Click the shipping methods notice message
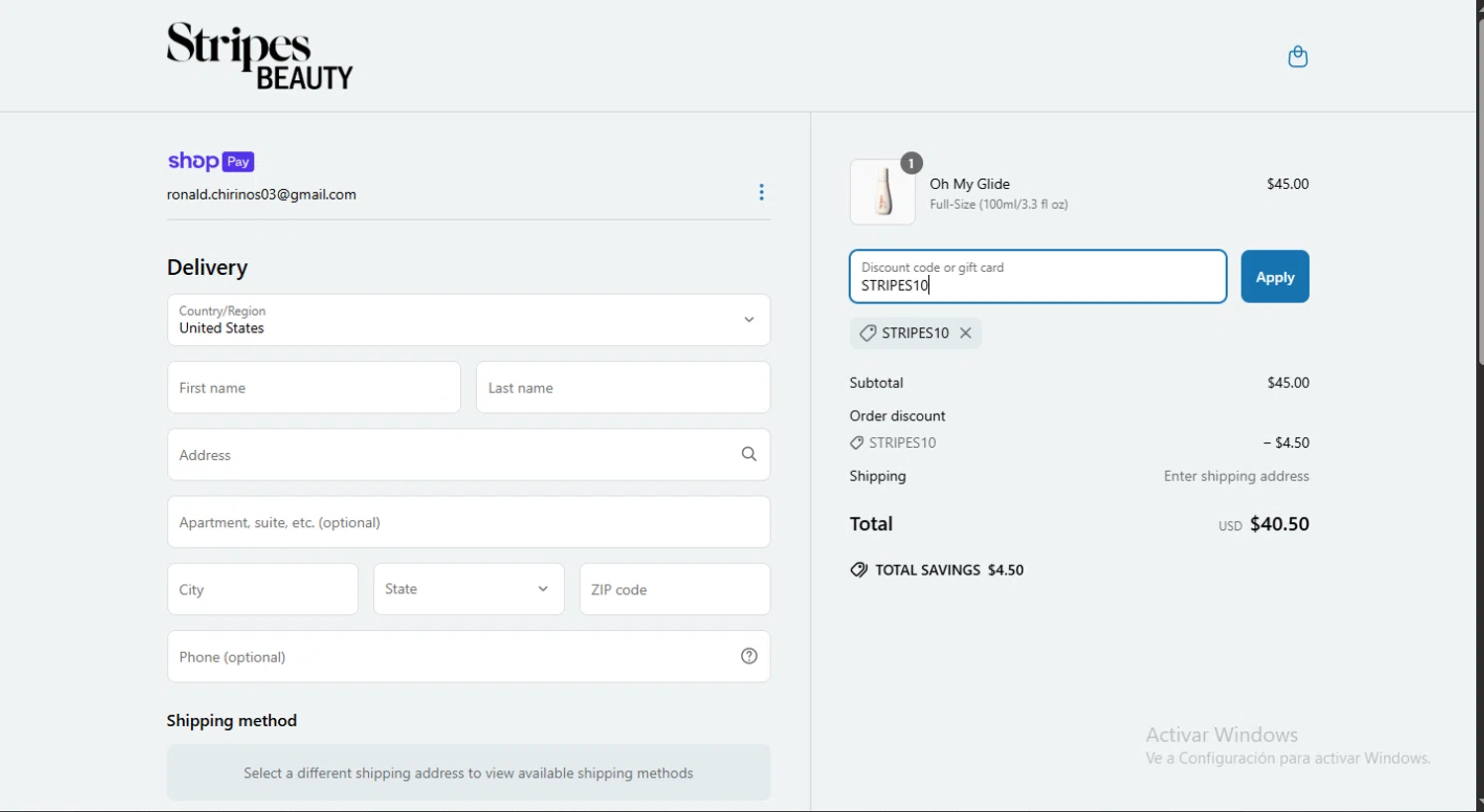This screenshot has height=812, width=1484. click(x=469, y=772)
